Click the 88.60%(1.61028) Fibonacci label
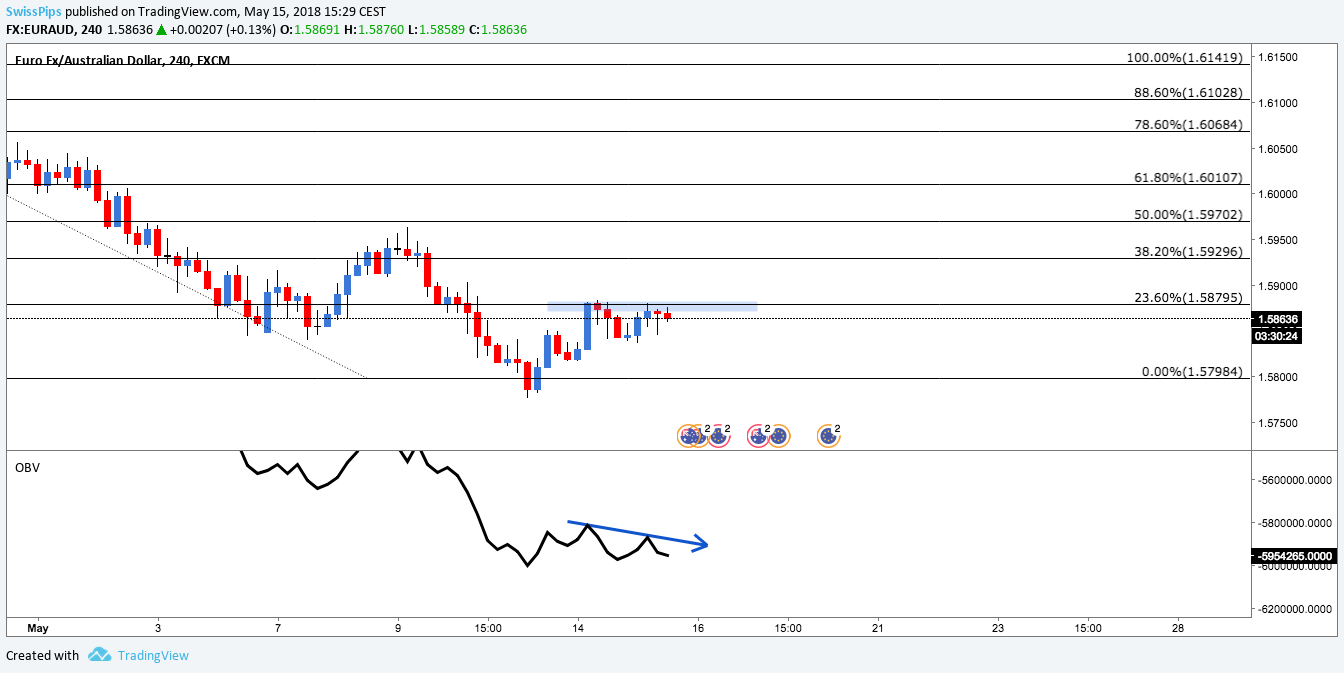Screen dimensions: 1344x673 click(1188, 92)
